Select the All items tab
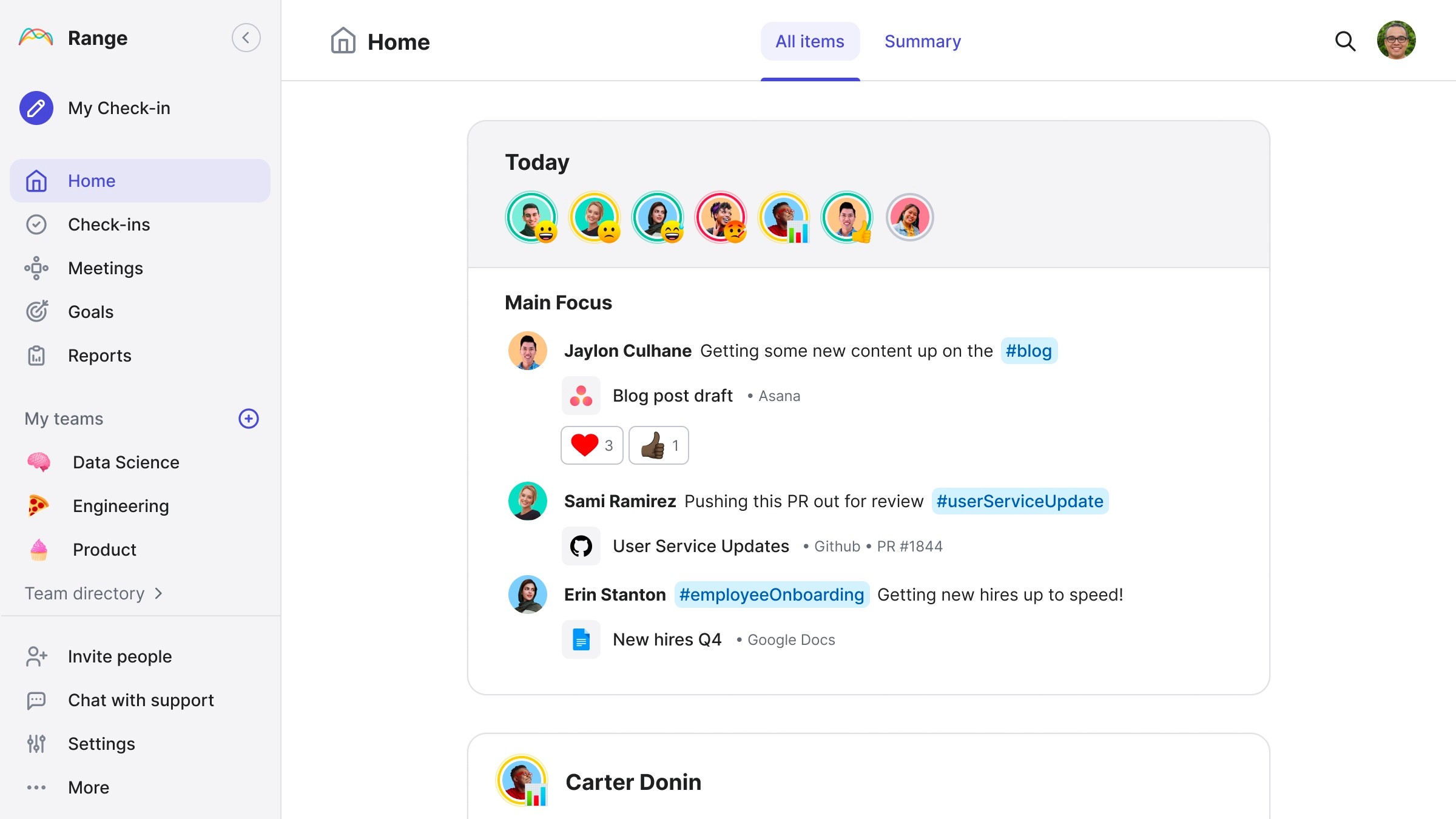Viewport: 1456px width, 819px height. coord(809,41)
